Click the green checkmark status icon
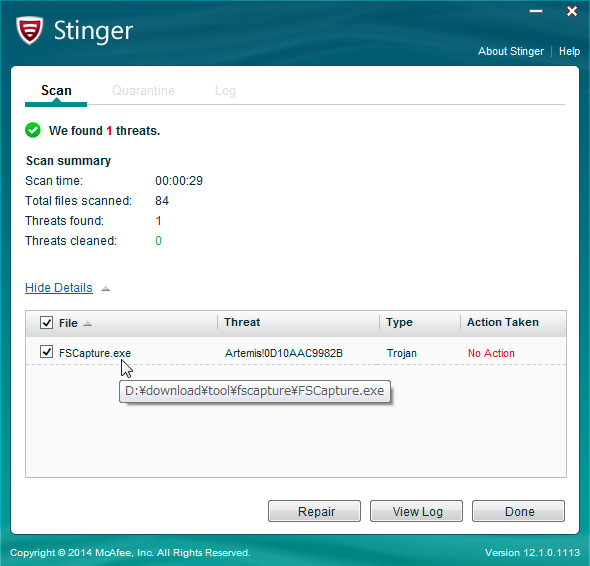Screen dimensions: 590x566 [x=33, y=130]
